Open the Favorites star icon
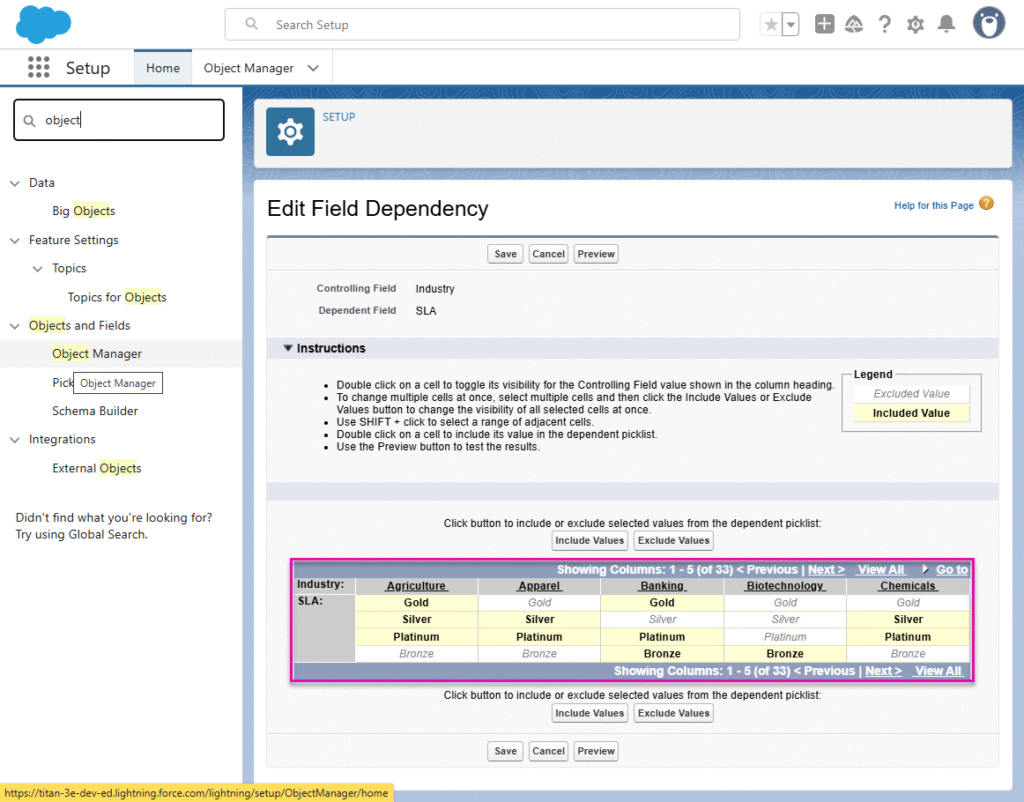The image size is (1024, 802). click(771, 25)
